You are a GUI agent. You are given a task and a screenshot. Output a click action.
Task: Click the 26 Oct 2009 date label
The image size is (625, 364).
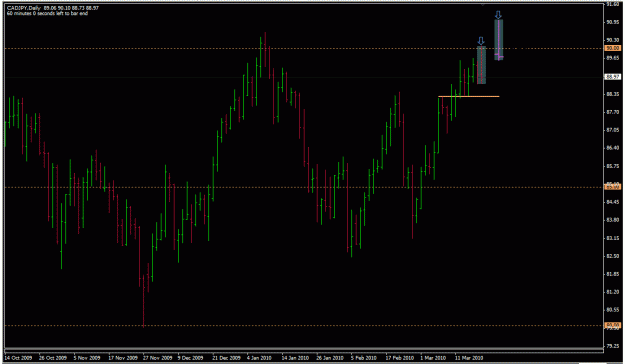point(52,358)
